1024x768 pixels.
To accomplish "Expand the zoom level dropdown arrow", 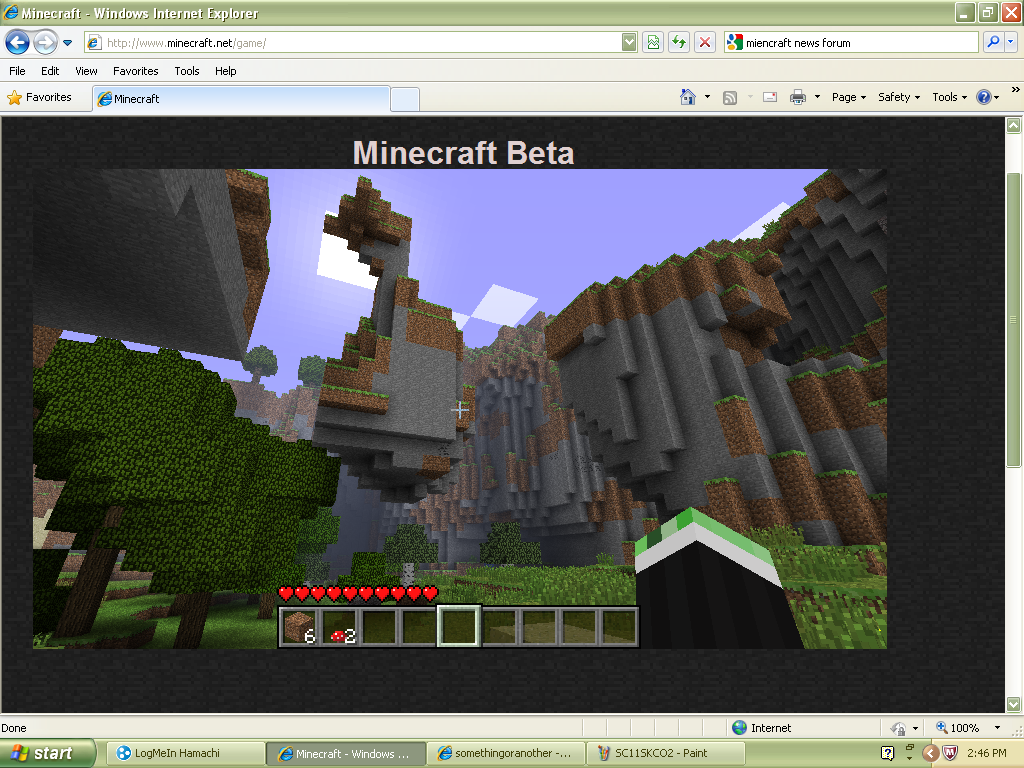I will click(x=997, y=728).
